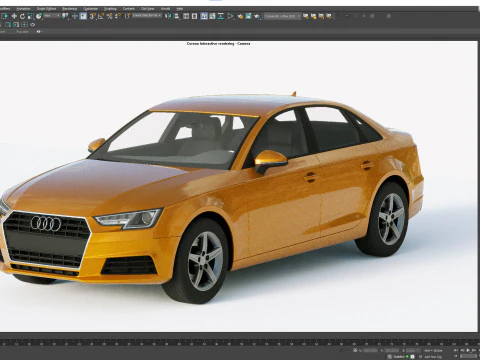
Task: Click the Use Pivot Point Center icon
Action: pyautogui.click(x=65, y=16)
